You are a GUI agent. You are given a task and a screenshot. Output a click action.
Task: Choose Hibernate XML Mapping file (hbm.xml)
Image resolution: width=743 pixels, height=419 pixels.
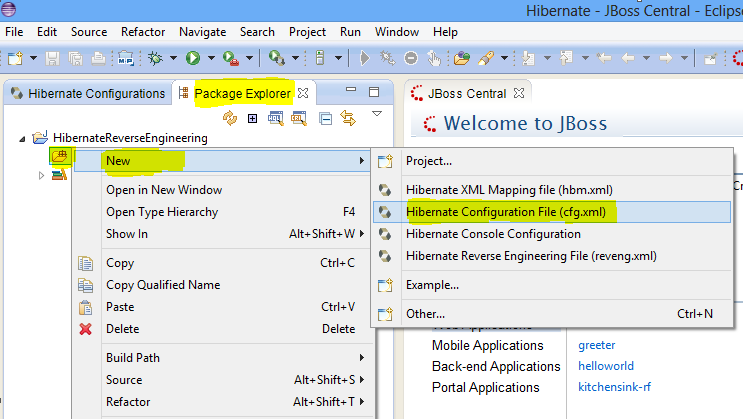552,190
